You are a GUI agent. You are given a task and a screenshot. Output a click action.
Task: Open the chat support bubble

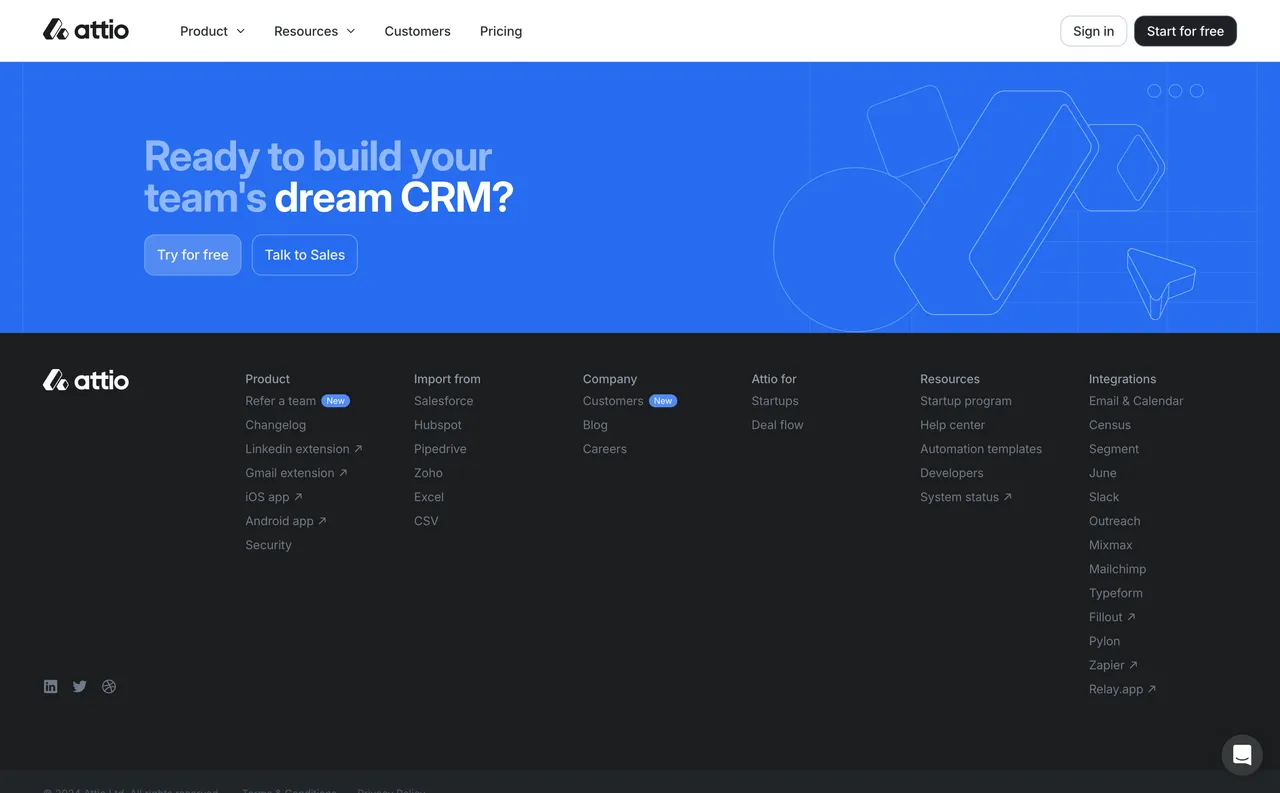1241,755
